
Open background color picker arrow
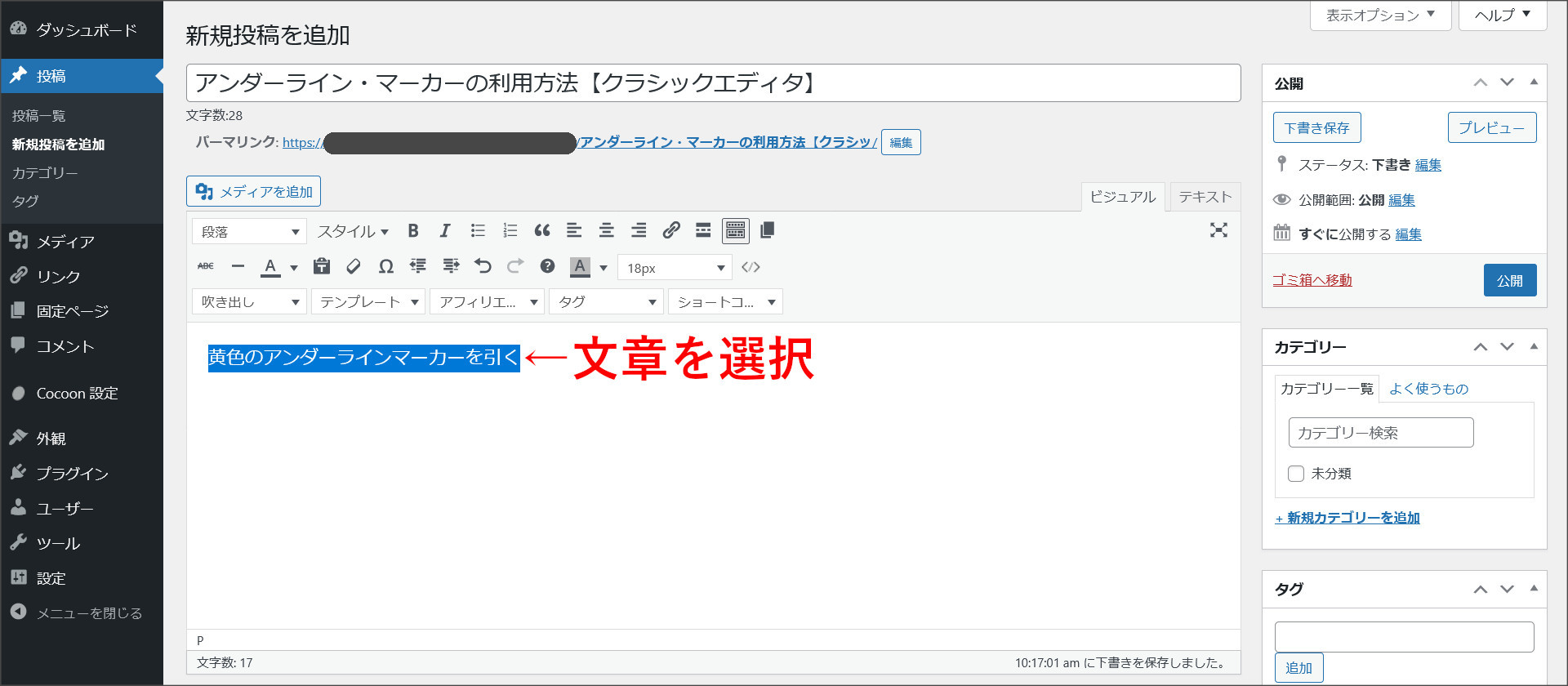(x=604, y=267)
